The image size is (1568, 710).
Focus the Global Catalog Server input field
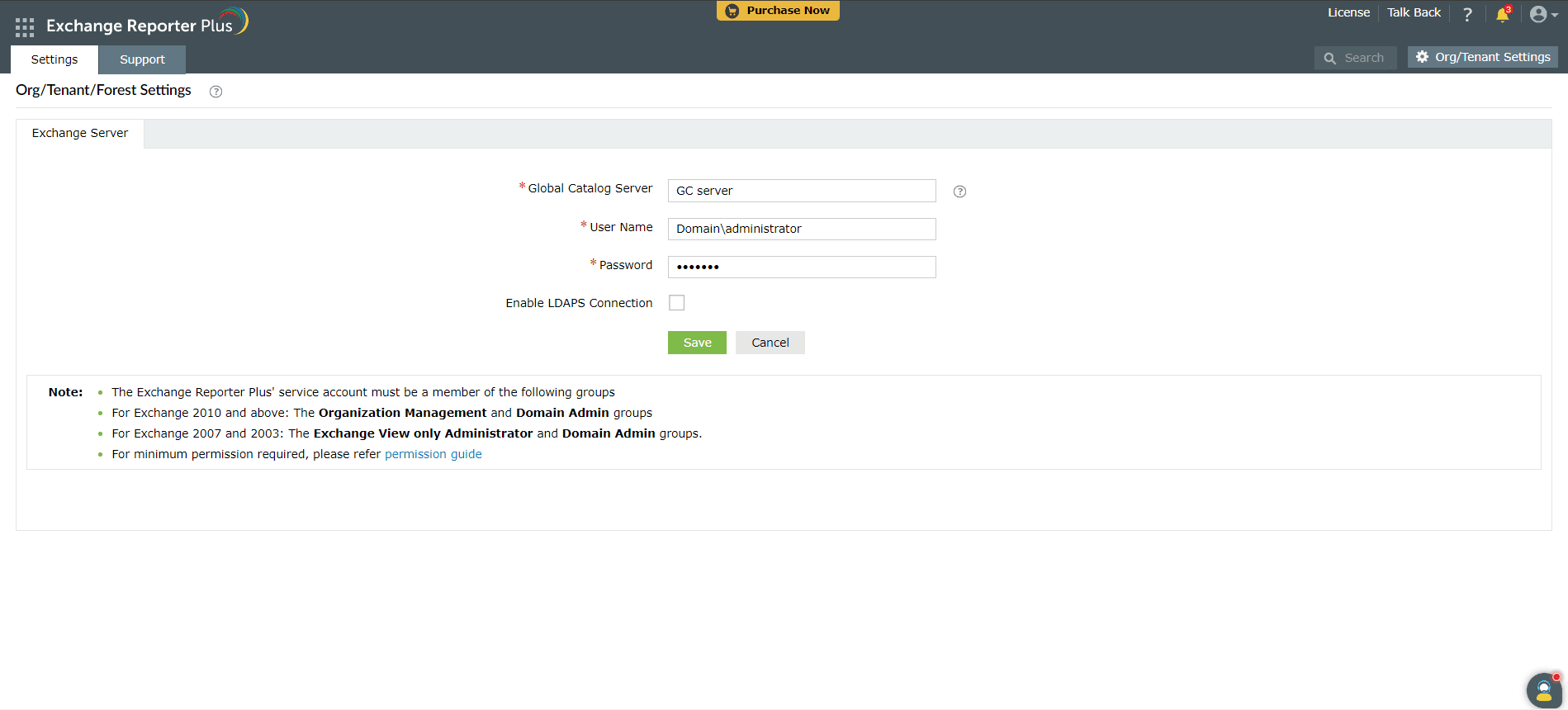[801, 191]
